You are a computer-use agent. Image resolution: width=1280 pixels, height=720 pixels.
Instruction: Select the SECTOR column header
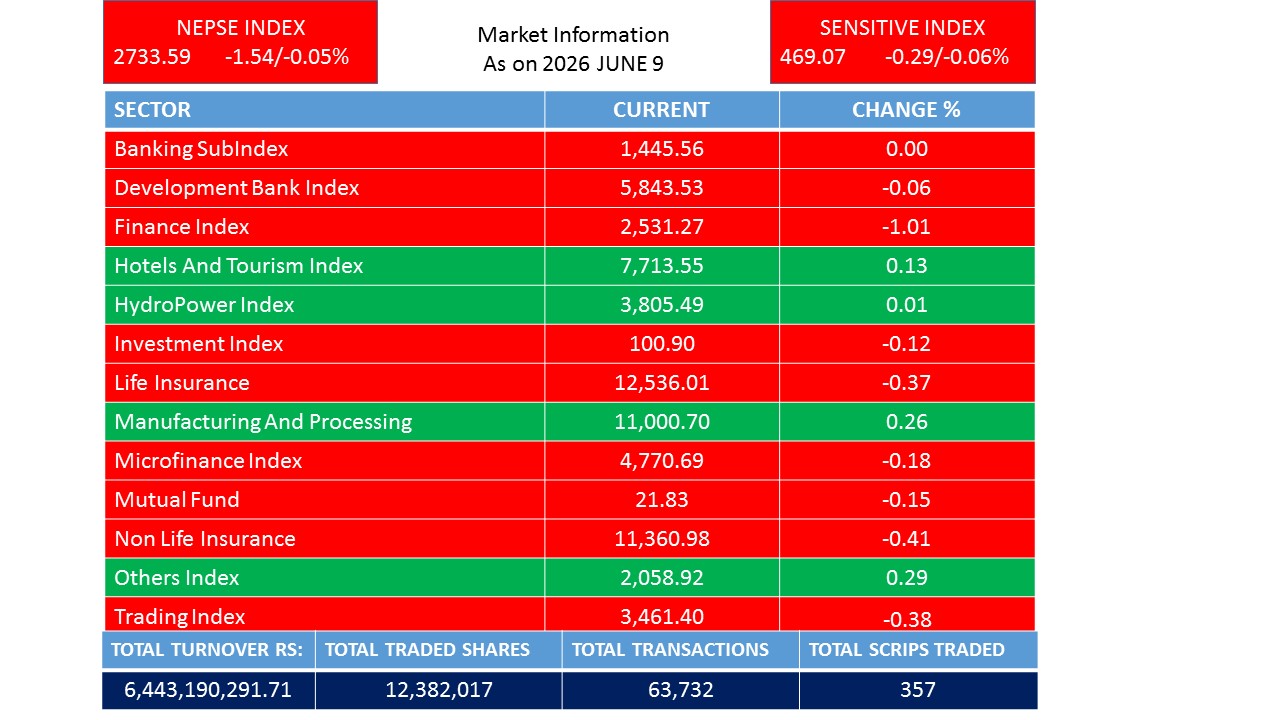[x=325, y=110]
